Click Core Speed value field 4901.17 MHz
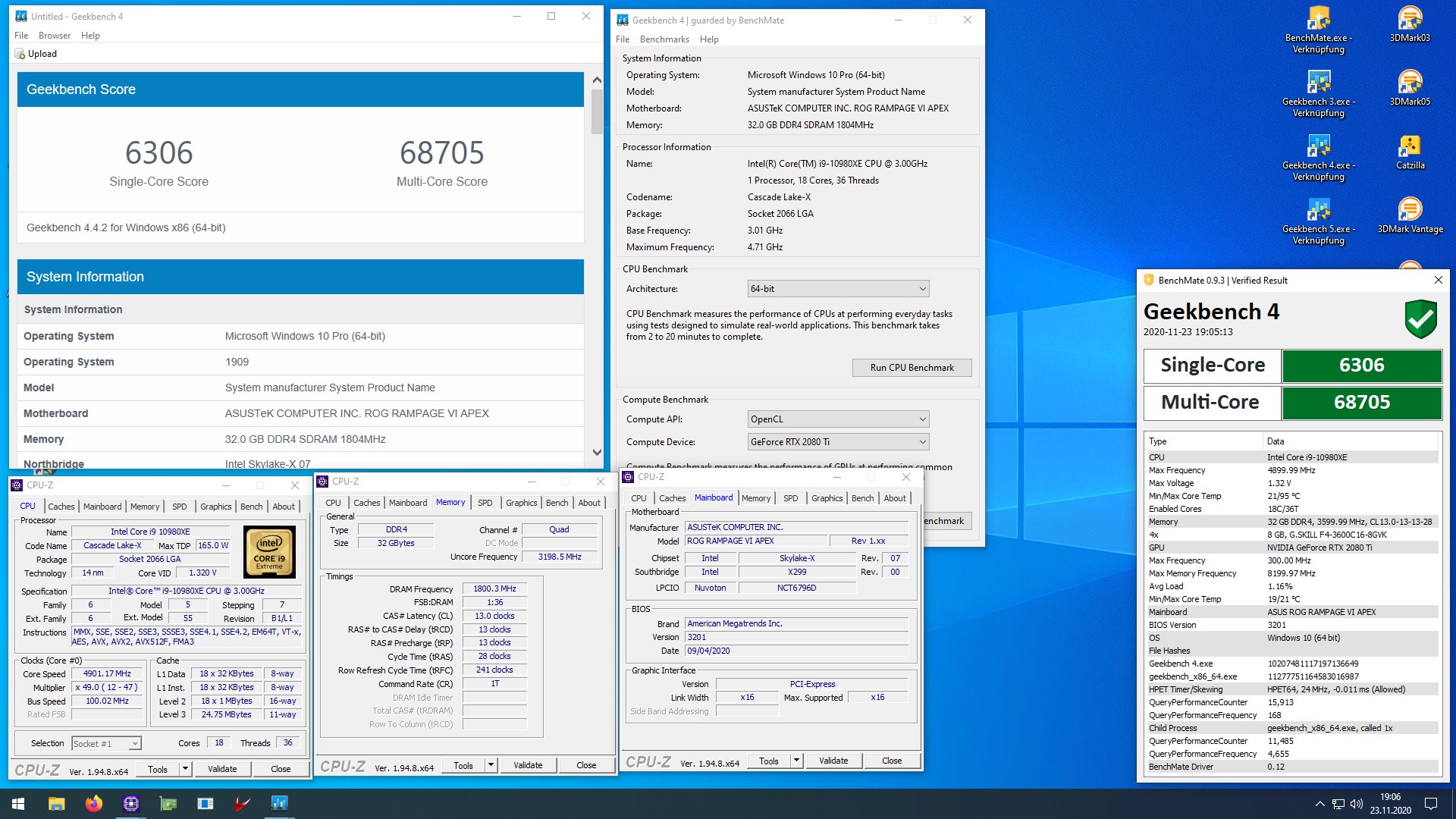 click(x=107, y=673)
